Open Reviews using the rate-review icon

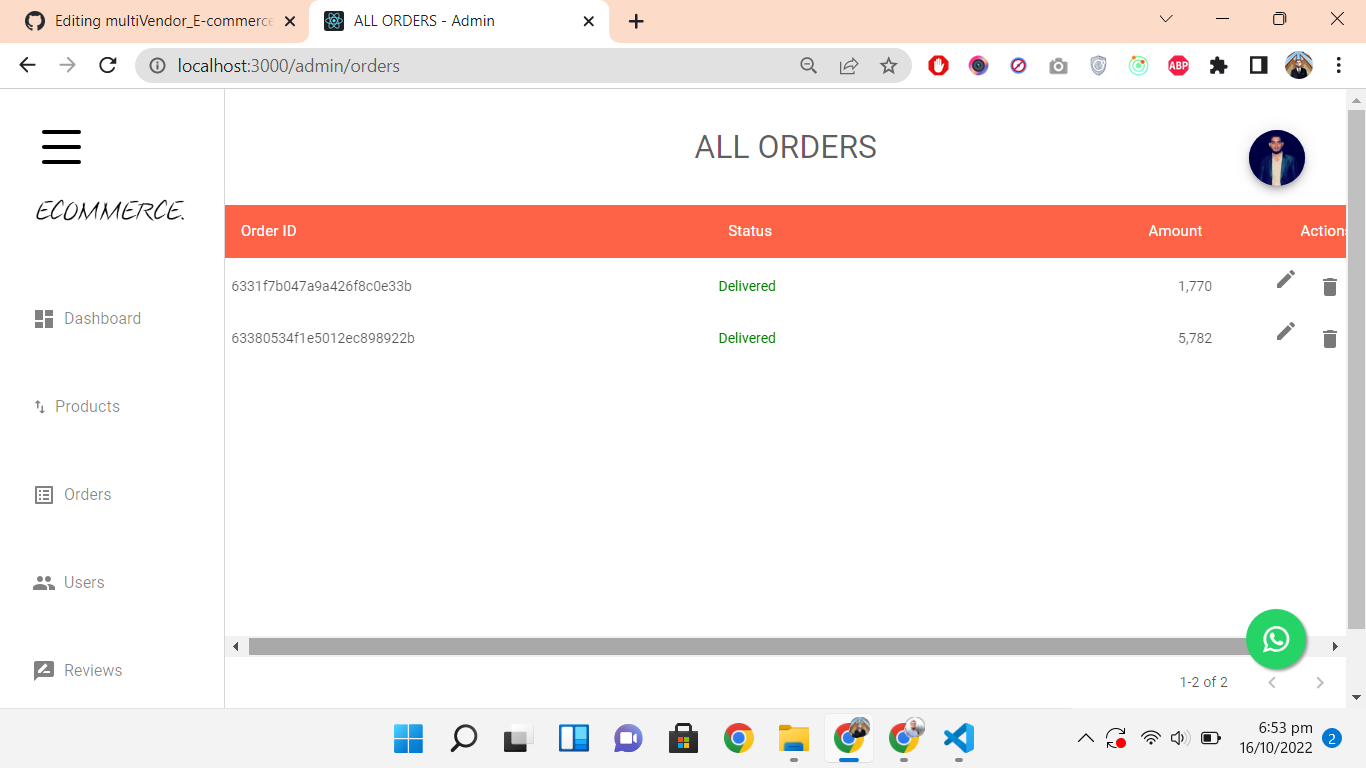[x=43, y=670]
